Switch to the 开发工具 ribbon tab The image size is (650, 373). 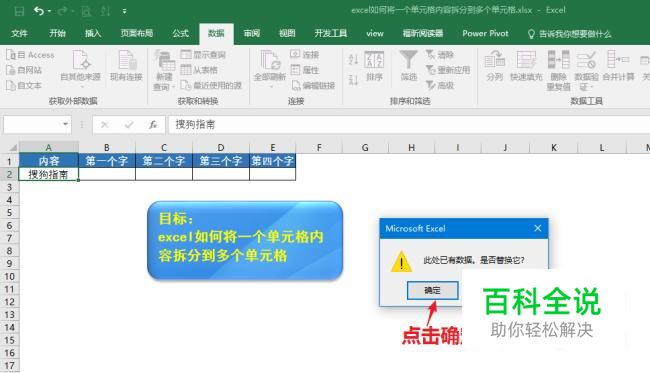tap(330, 34)
